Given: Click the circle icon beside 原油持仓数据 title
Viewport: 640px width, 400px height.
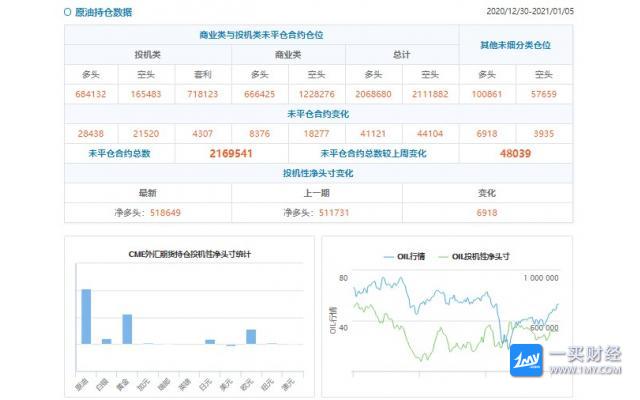Looking at the screenshot, I should (x=68, y=12).
